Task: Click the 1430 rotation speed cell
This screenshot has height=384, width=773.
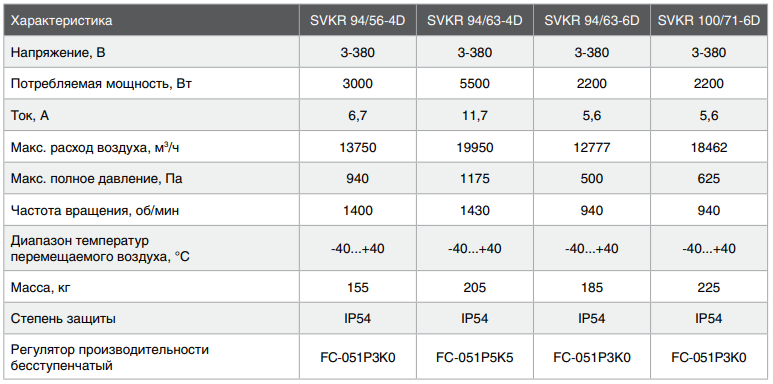Action: click(475, 210)
